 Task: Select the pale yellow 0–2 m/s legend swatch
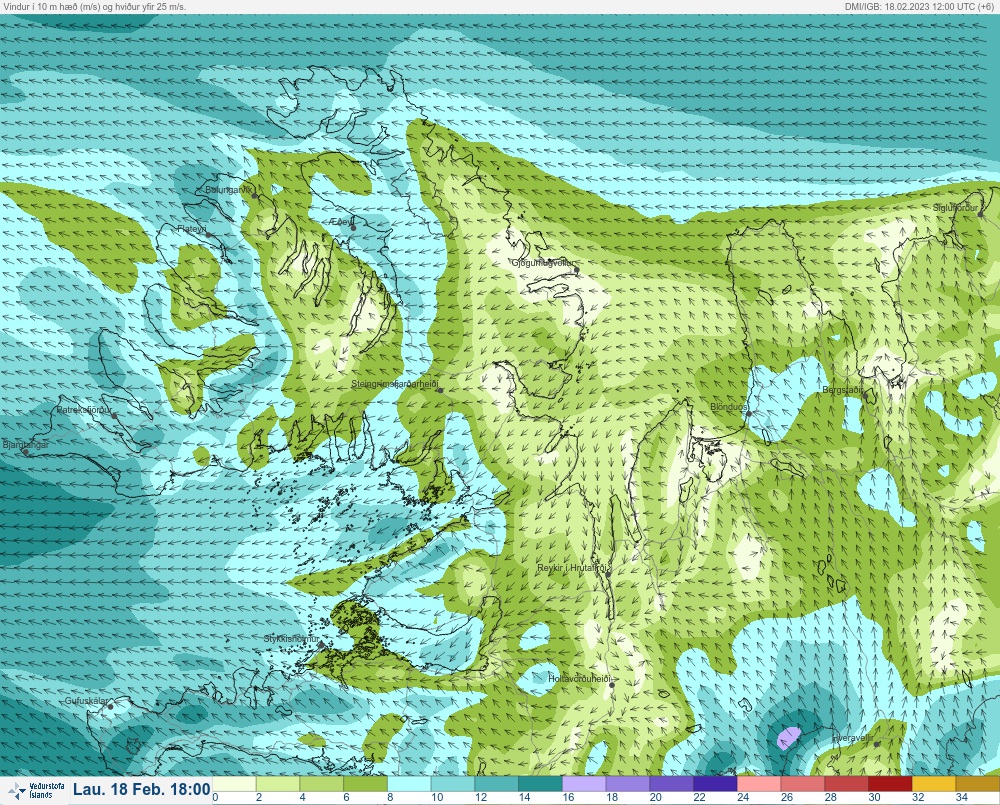[x=234, y=783]
